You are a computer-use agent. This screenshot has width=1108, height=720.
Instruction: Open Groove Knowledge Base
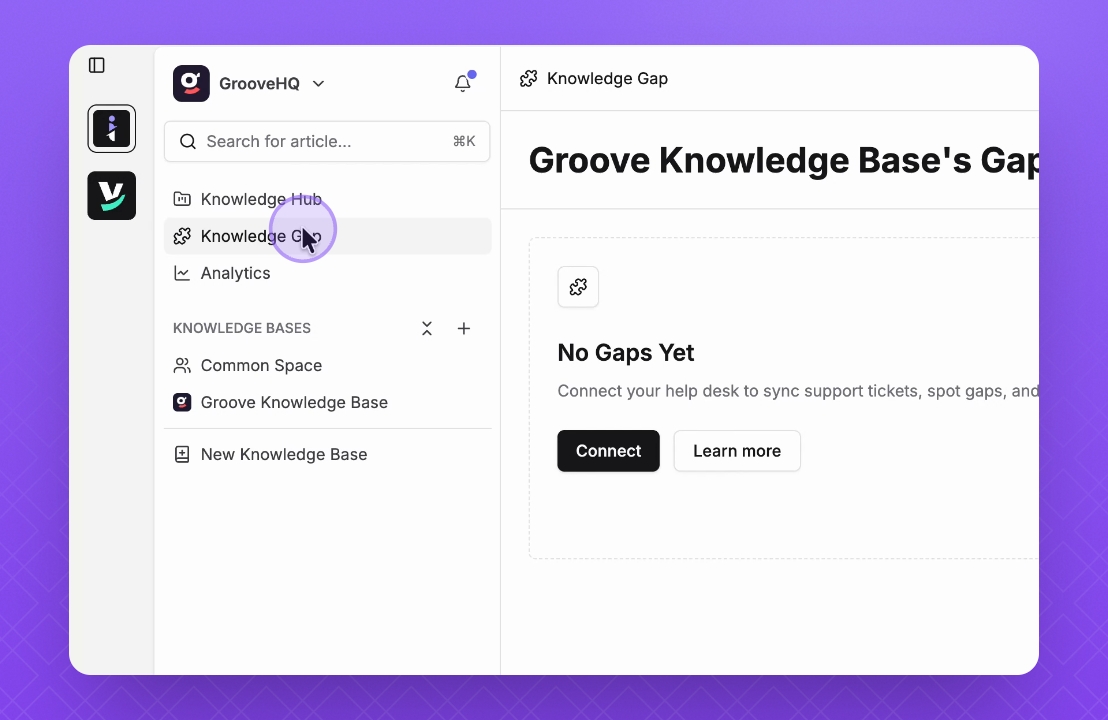327,402
